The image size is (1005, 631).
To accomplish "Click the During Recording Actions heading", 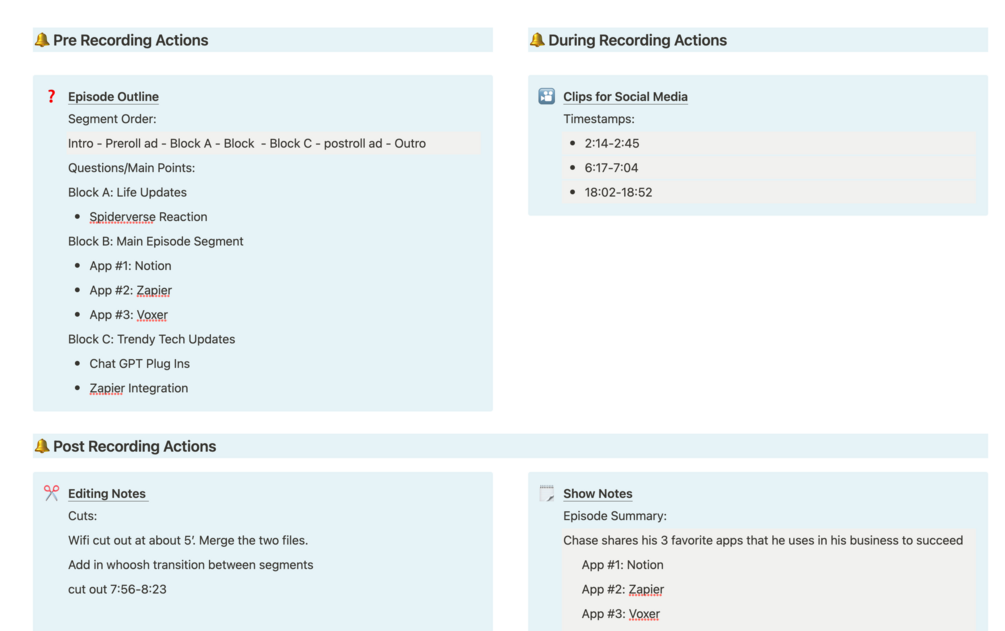I will 637,41.
